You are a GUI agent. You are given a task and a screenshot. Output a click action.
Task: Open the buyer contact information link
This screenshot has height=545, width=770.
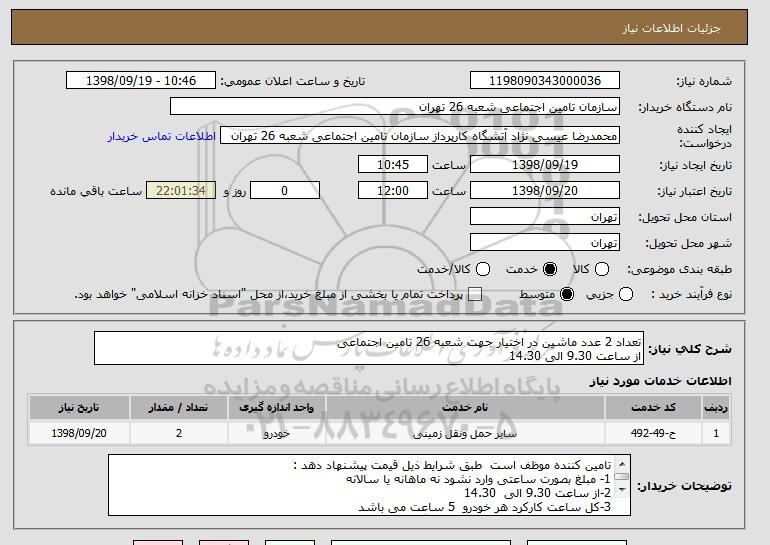pos(162,136)
